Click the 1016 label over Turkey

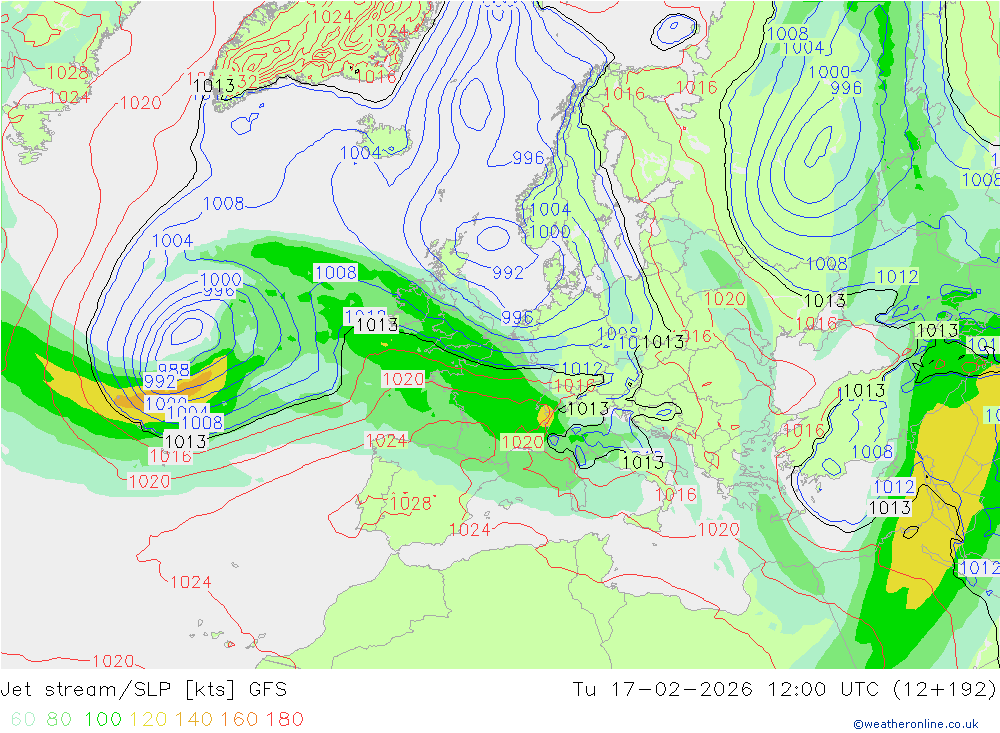point(804,431)
